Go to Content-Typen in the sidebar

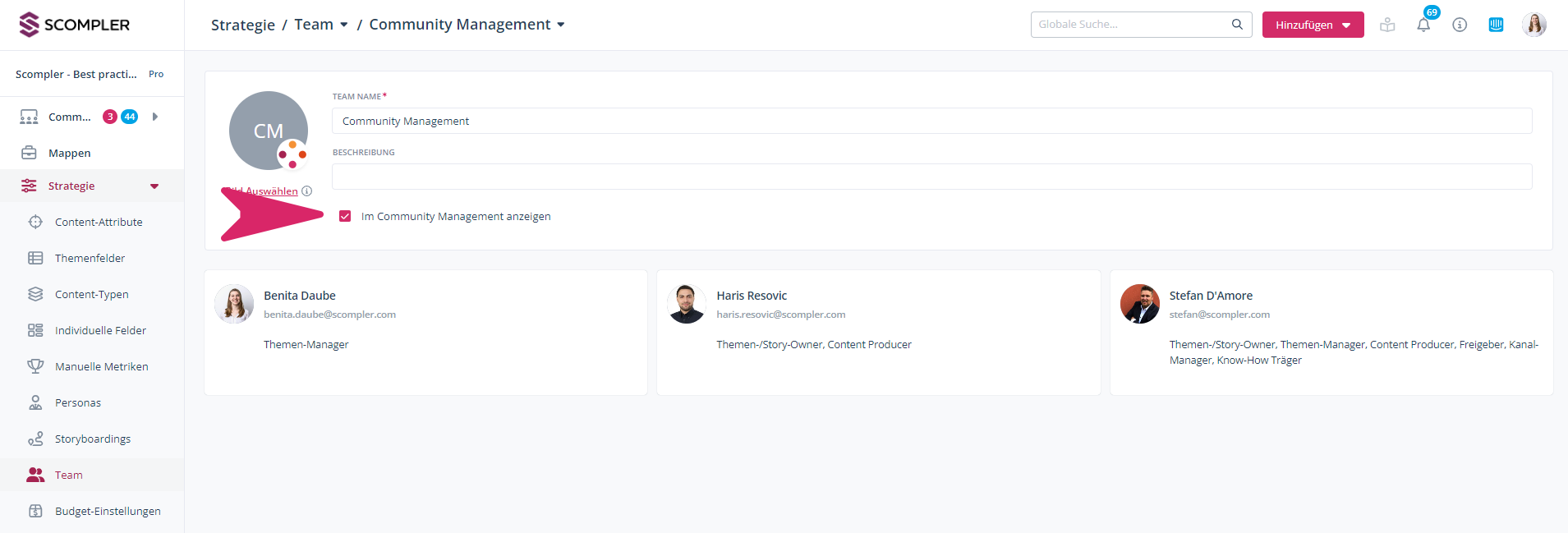tap(91, 294)
